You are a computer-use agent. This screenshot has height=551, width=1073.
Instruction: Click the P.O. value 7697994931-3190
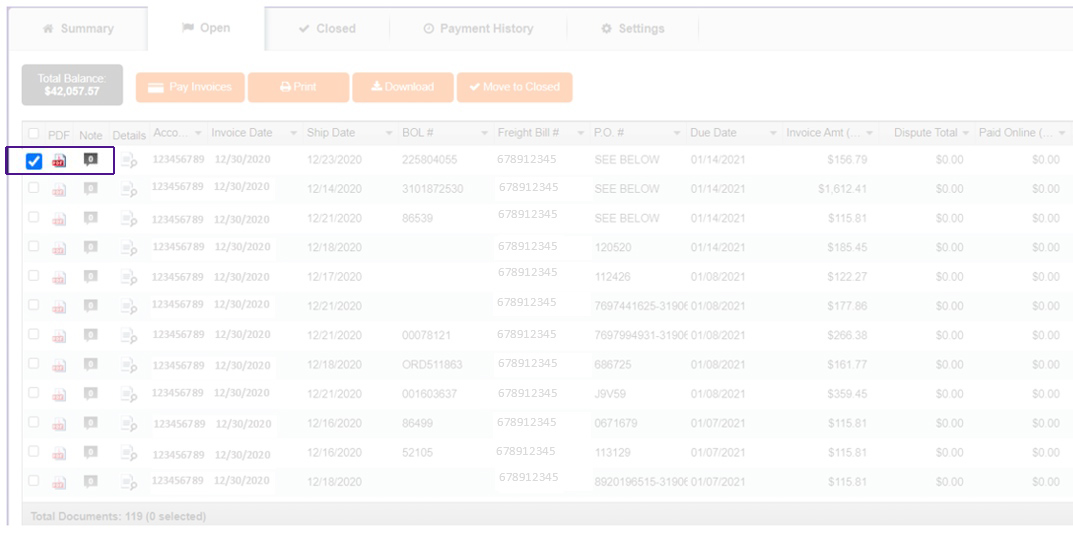click(641, 335)
